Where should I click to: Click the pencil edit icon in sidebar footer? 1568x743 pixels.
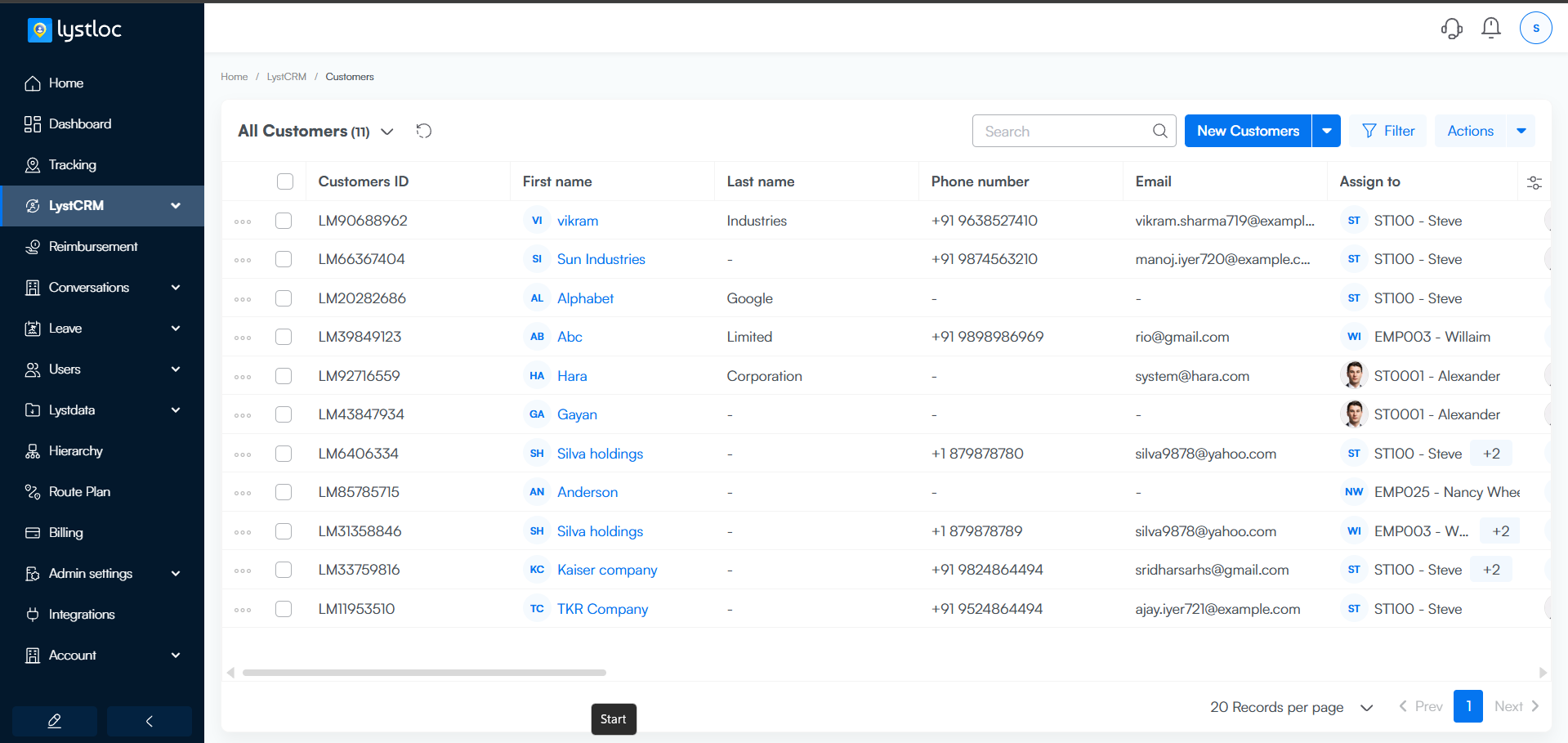click(55, 721)
